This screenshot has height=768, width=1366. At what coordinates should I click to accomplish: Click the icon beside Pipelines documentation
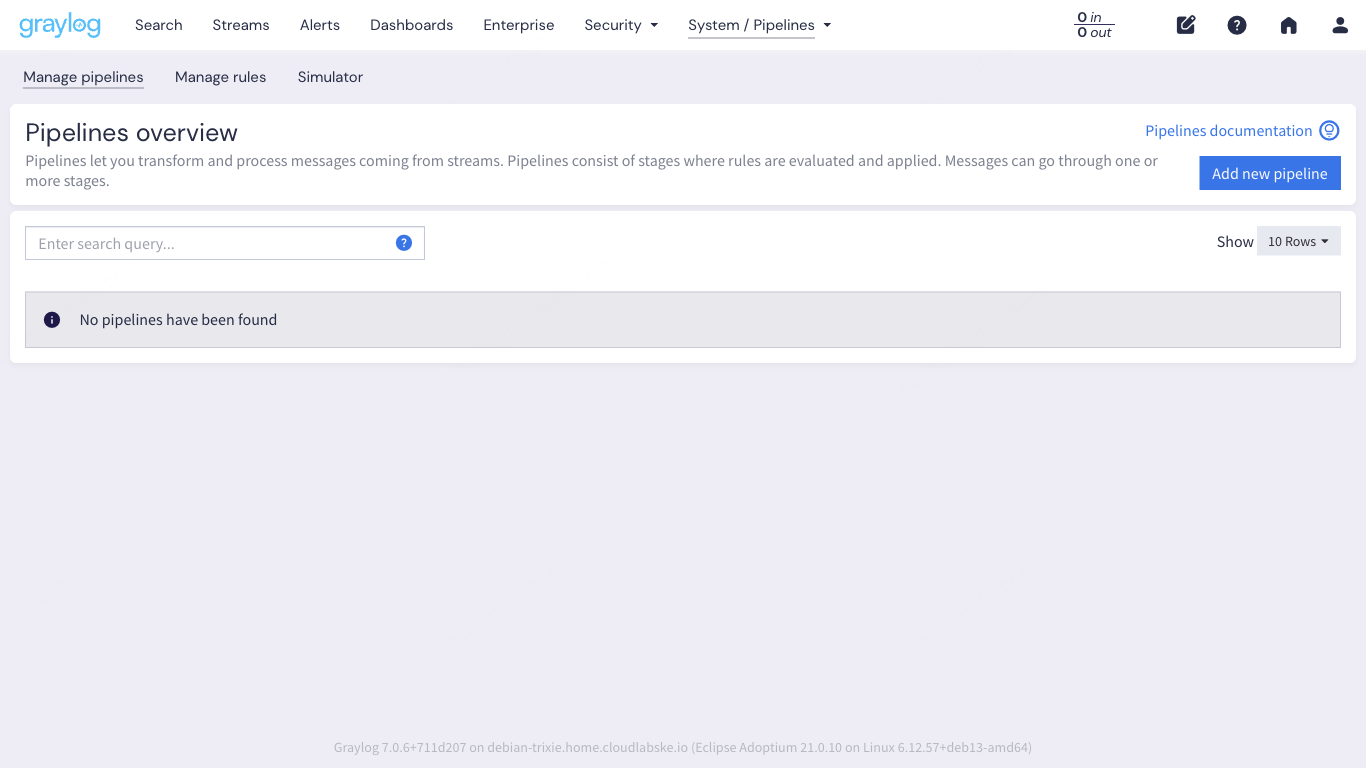pyautogui.click(x=1329, y=130)
